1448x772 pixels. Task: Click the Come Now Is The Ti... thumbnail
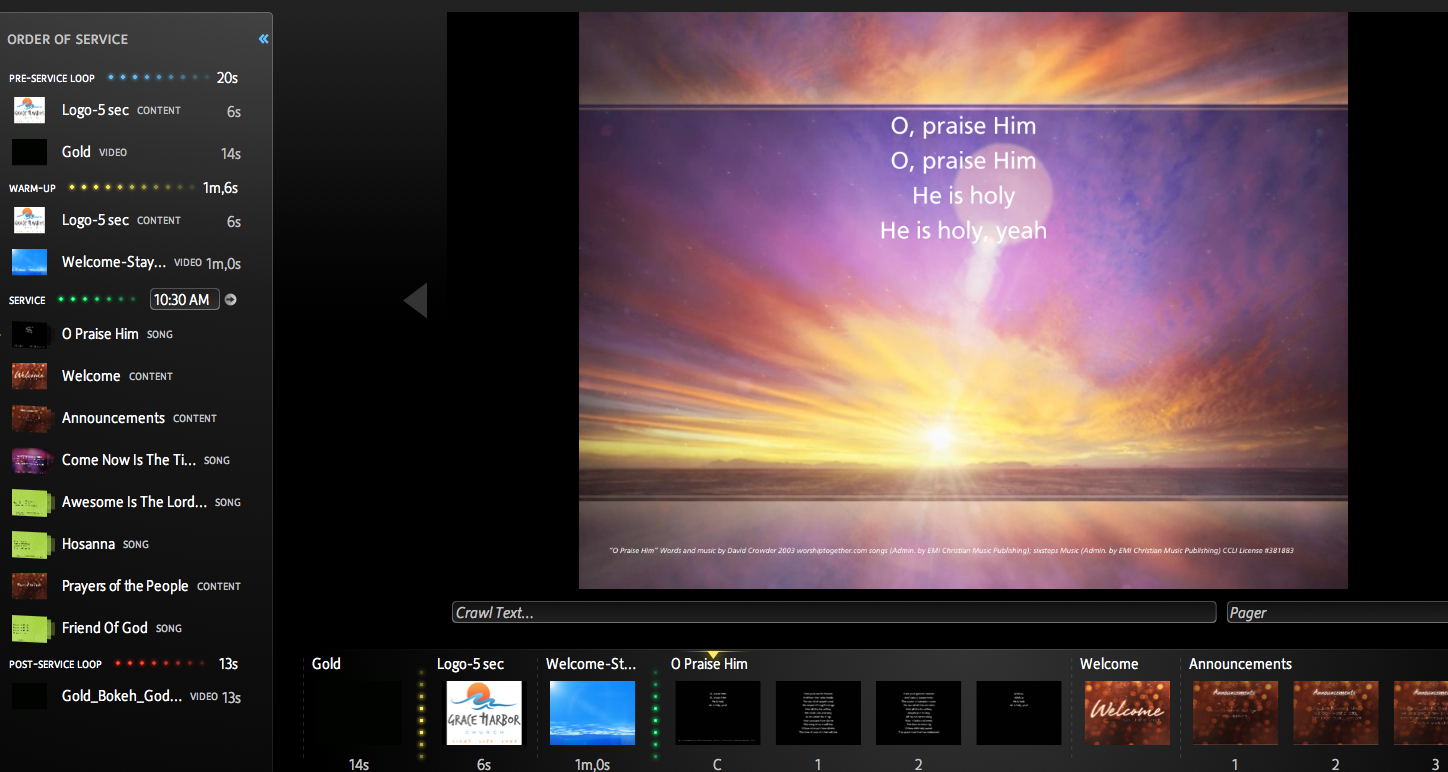[x=30, y=460]
